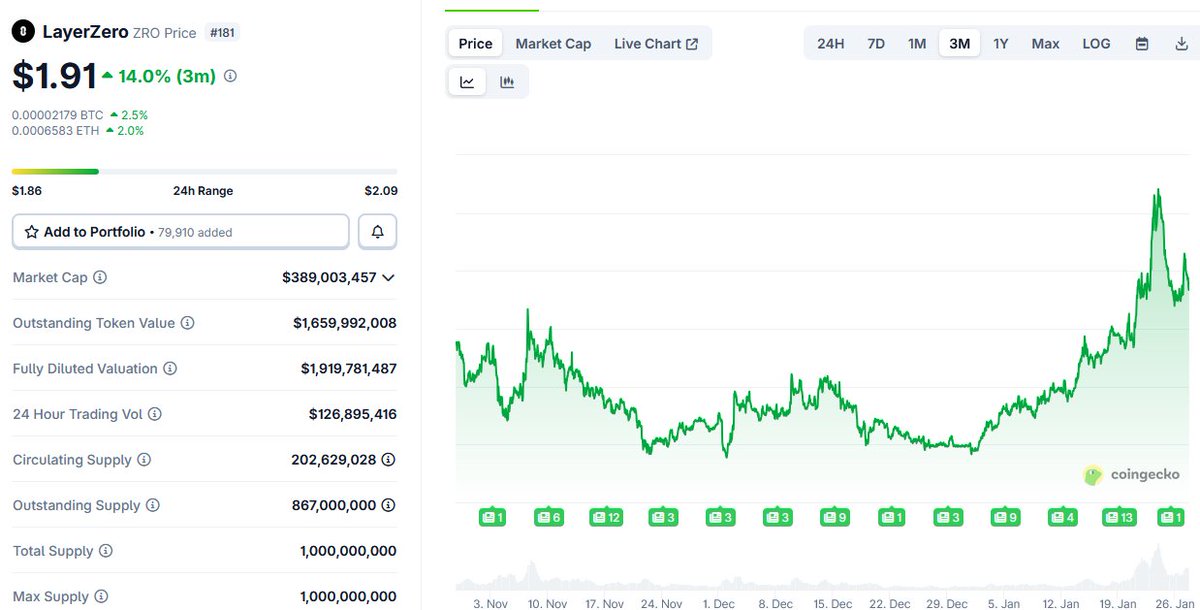Open info icon next to Circulating Supply label
1200x610 pixels.
(x=144, y=460)
